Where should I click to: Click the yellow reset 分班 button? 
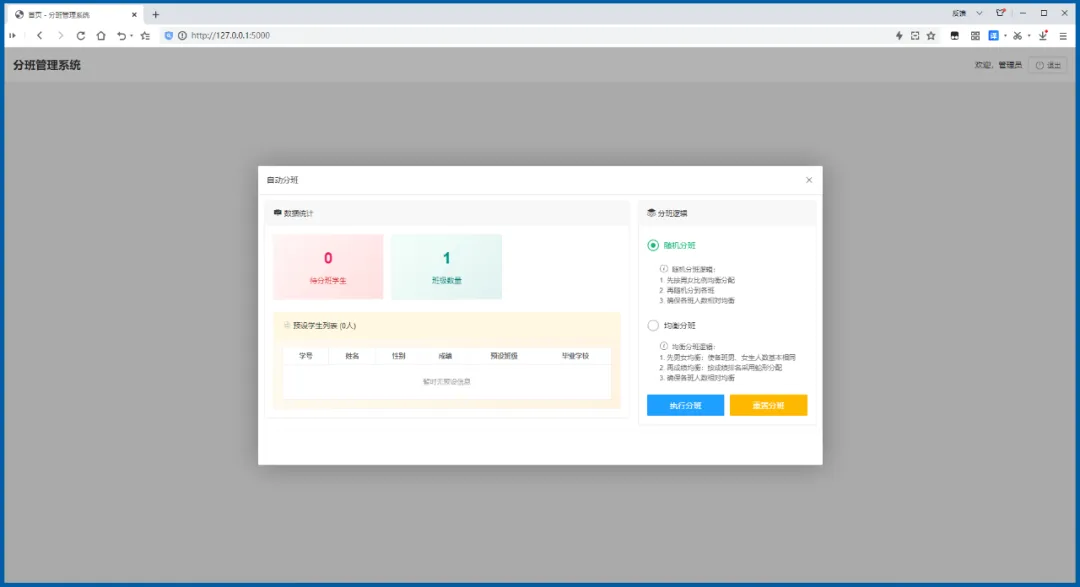click(x=768, y=405)
